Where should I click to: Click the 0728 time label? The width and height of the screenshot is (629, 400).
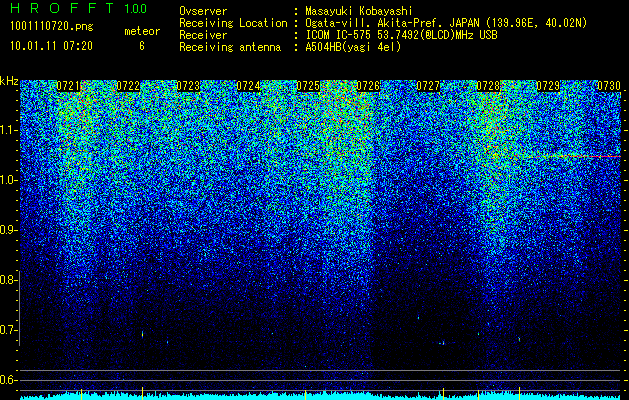tap(488, 86)
